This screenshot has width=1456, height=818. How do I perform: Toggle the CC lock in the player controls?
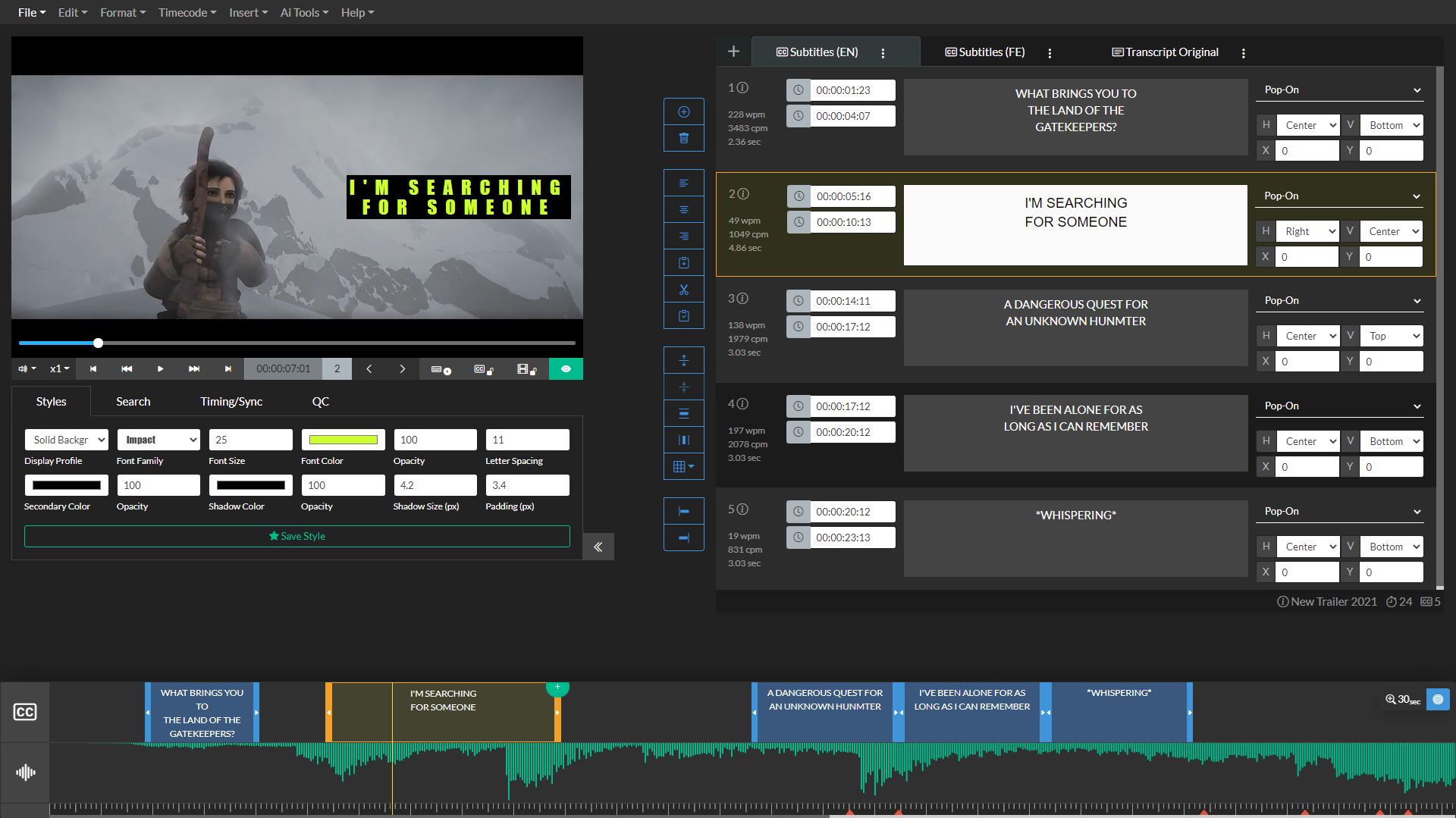[x=483, y=369]
